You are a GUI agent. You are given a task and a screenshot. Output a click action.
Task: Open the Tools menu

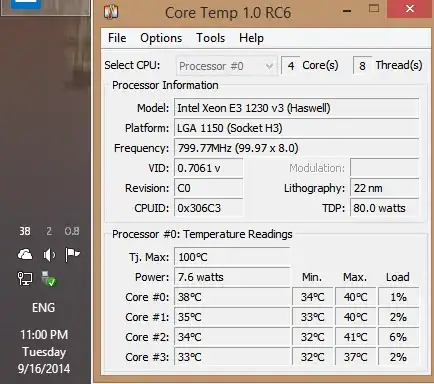pos(210,38)
